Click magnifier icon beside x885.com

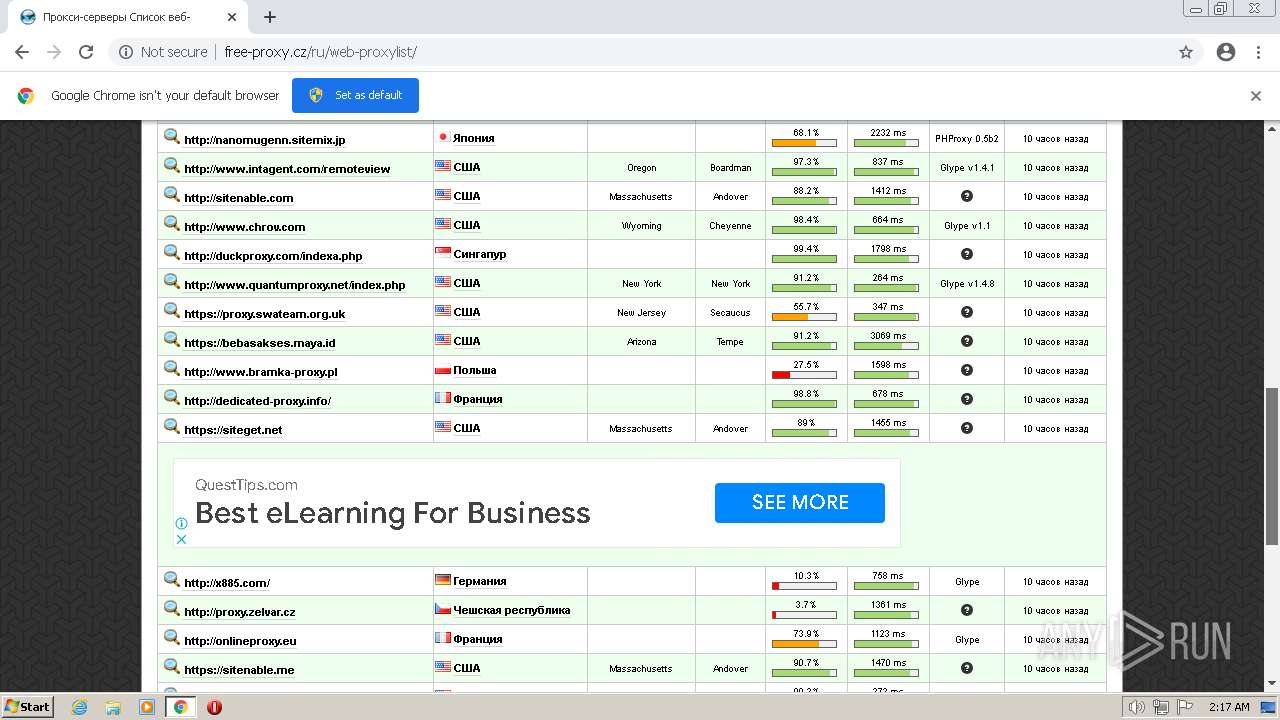point(172,580)
